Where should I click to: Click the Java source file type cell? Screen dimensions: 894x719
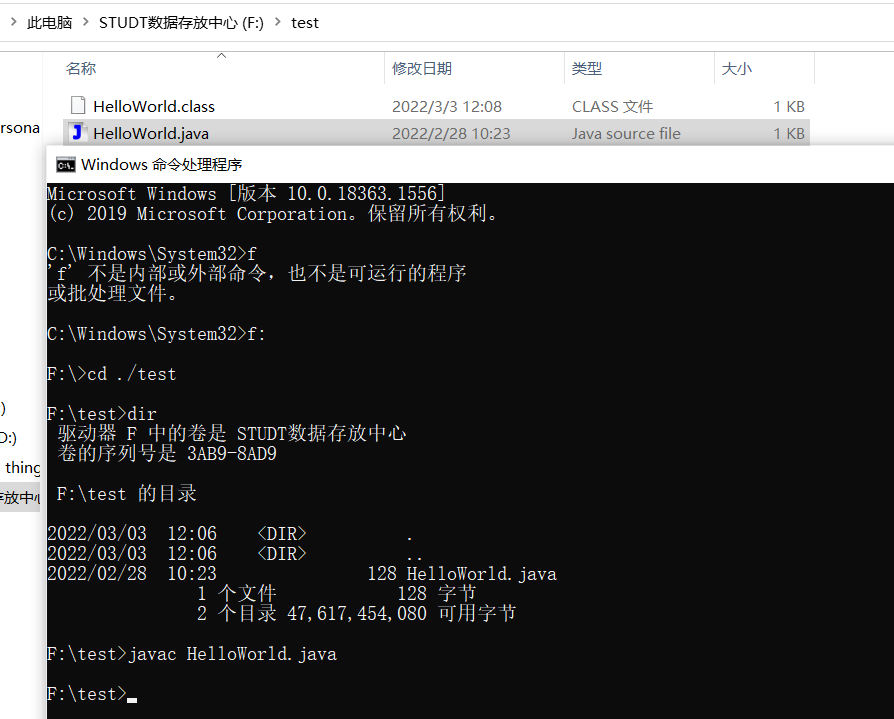626,133
